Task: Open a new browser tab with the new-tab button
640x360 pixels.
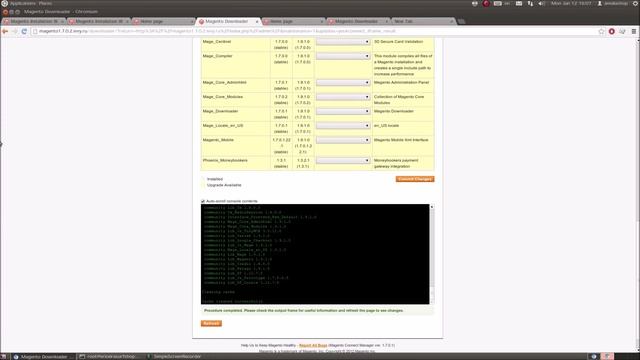Action: [x=462, y=21]
